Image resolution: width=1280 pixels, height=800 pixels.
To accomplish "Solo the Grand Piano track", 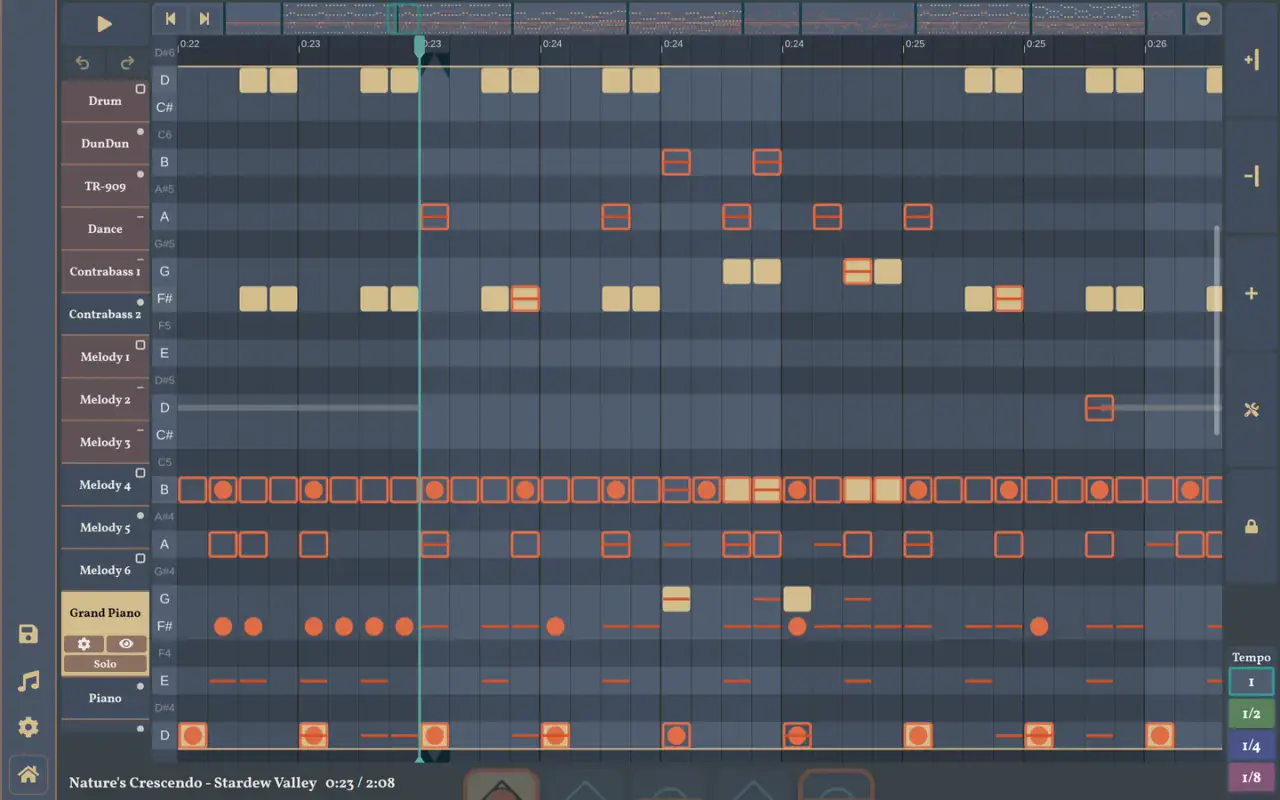I will click(105, 664).
